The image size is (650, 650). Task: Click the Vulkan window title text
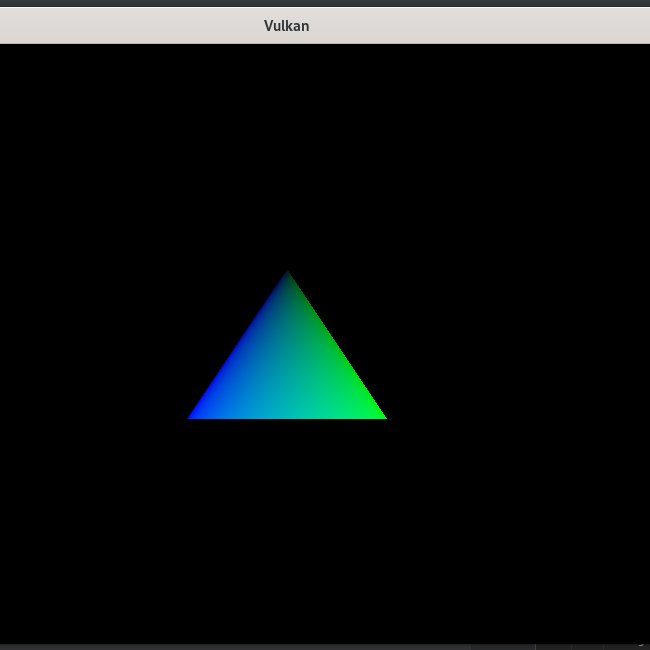point(286,26)
